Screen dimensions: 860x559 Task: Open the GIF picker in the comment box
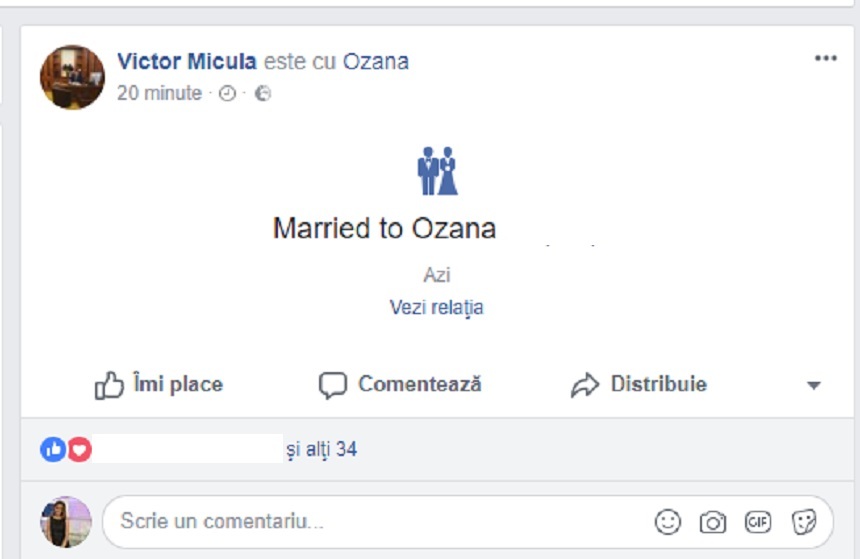point(758,522)
